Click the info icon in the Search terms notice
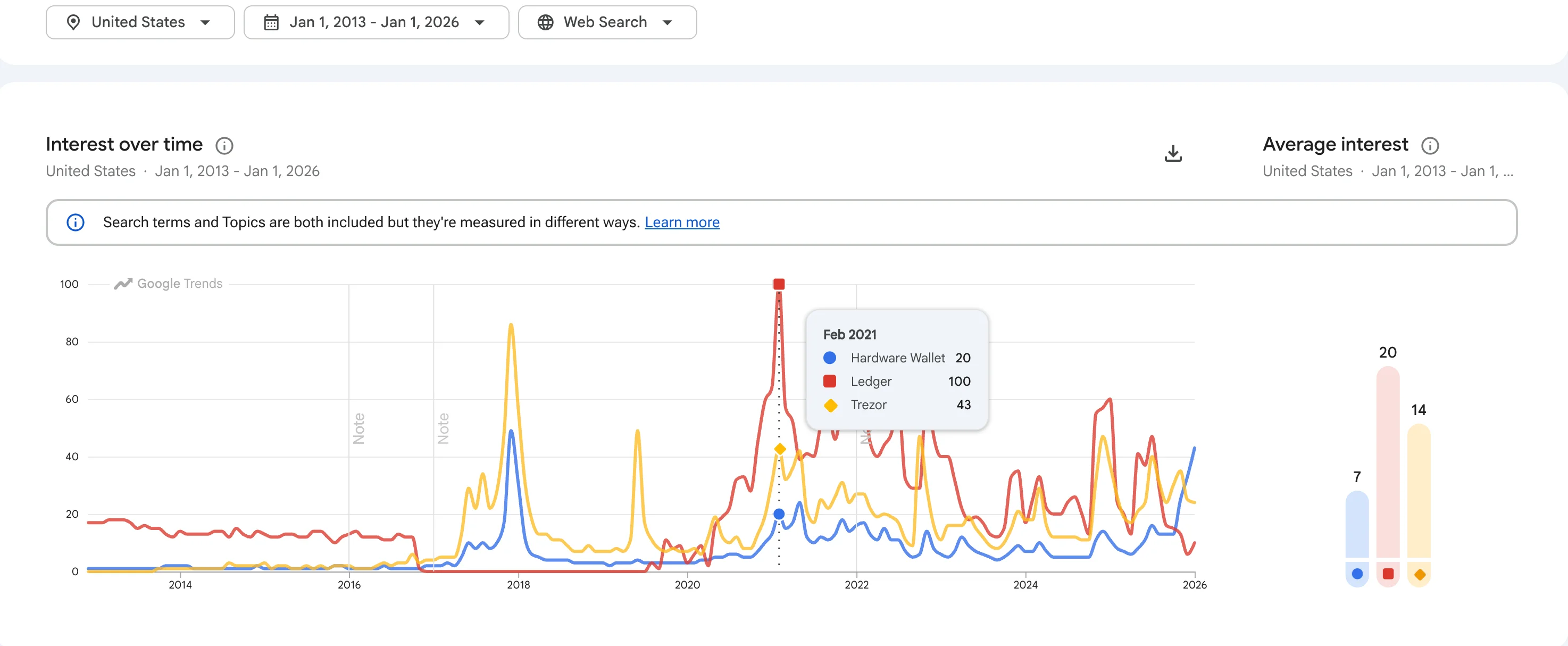 coord(76,222)
